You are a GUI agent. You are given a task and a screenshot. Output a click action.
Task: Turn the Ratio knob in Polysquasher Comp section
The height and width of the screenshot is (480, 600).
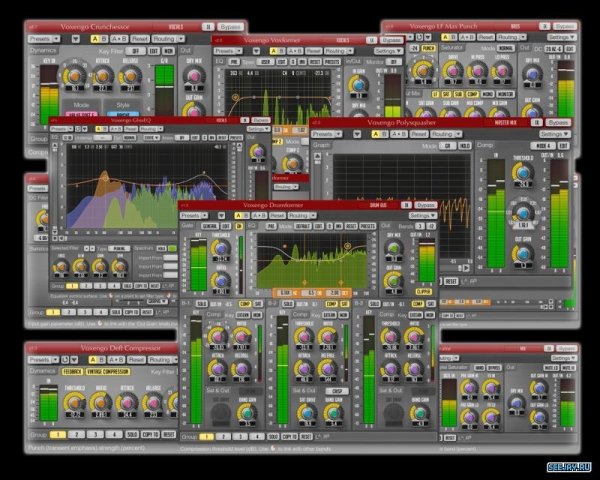[x=523, y=212]
